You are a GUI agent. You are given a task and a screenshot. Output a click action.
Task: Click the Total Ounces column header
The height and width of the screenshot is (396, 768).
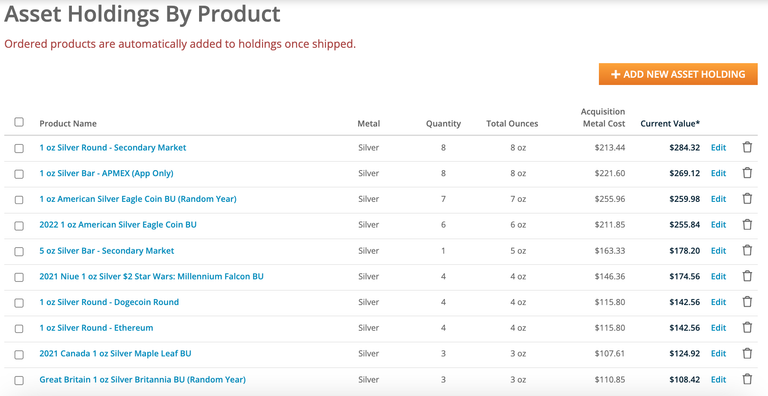512,124
